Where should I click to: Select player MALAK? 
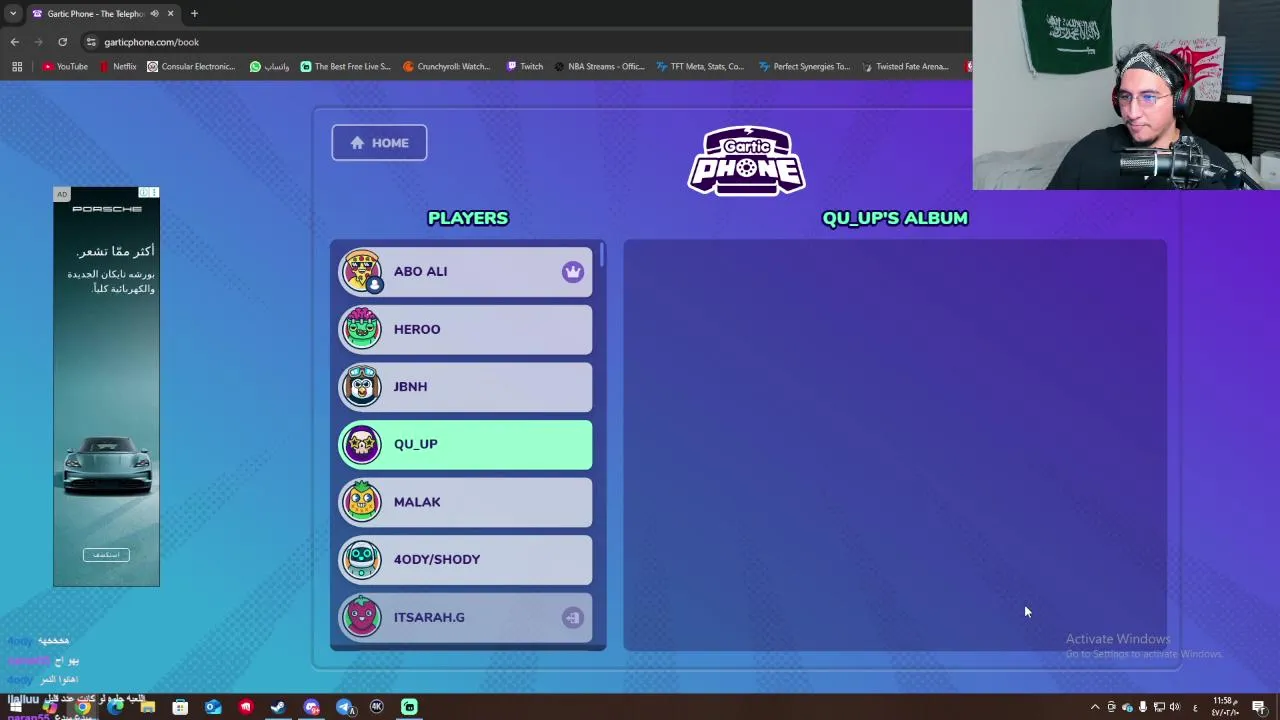point(465,502)
